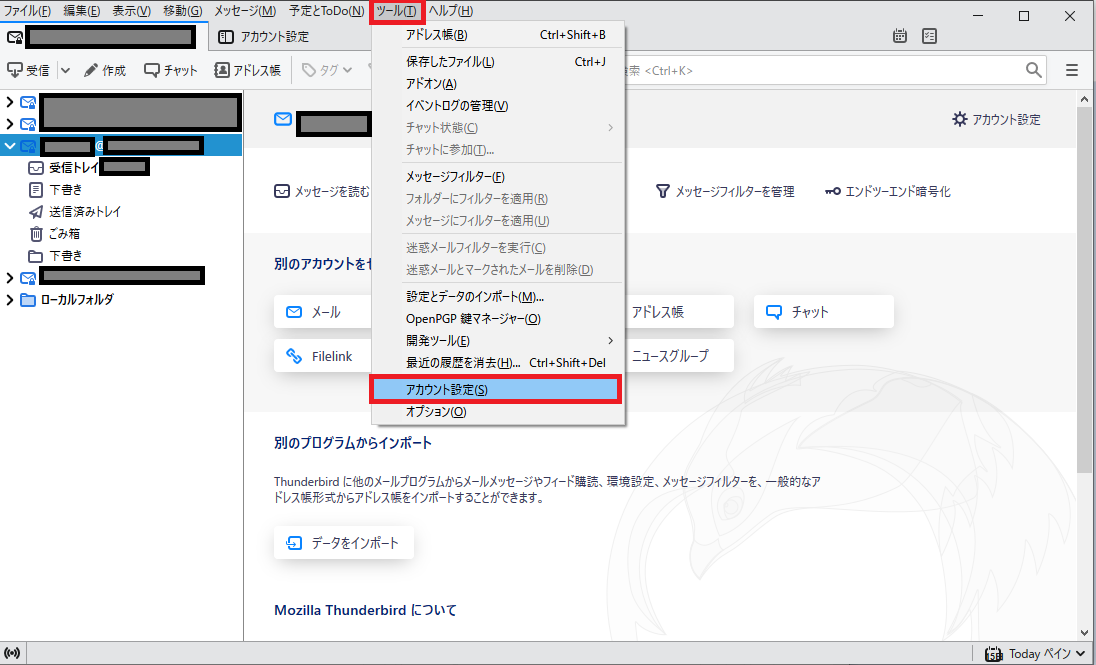
Task: Open 移動 menu
Action: tap(182, 10)
